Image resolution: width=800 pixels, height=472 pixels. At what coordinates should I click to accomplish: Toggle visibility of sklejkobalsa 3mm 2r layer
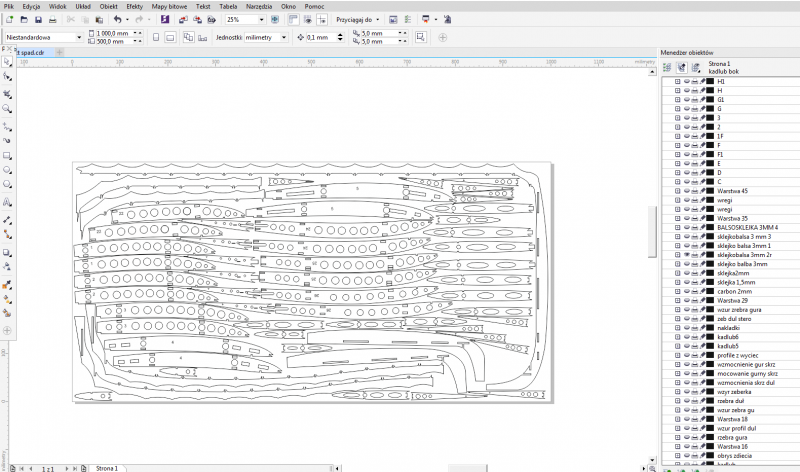point(687,255)
